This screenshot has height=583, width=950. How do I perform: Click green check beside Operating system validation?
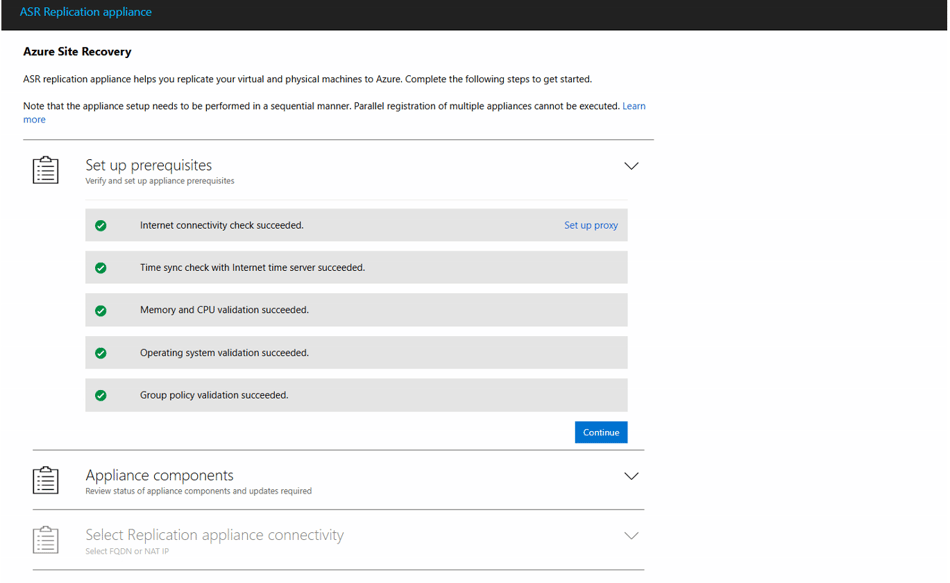(x=101, y=353)
